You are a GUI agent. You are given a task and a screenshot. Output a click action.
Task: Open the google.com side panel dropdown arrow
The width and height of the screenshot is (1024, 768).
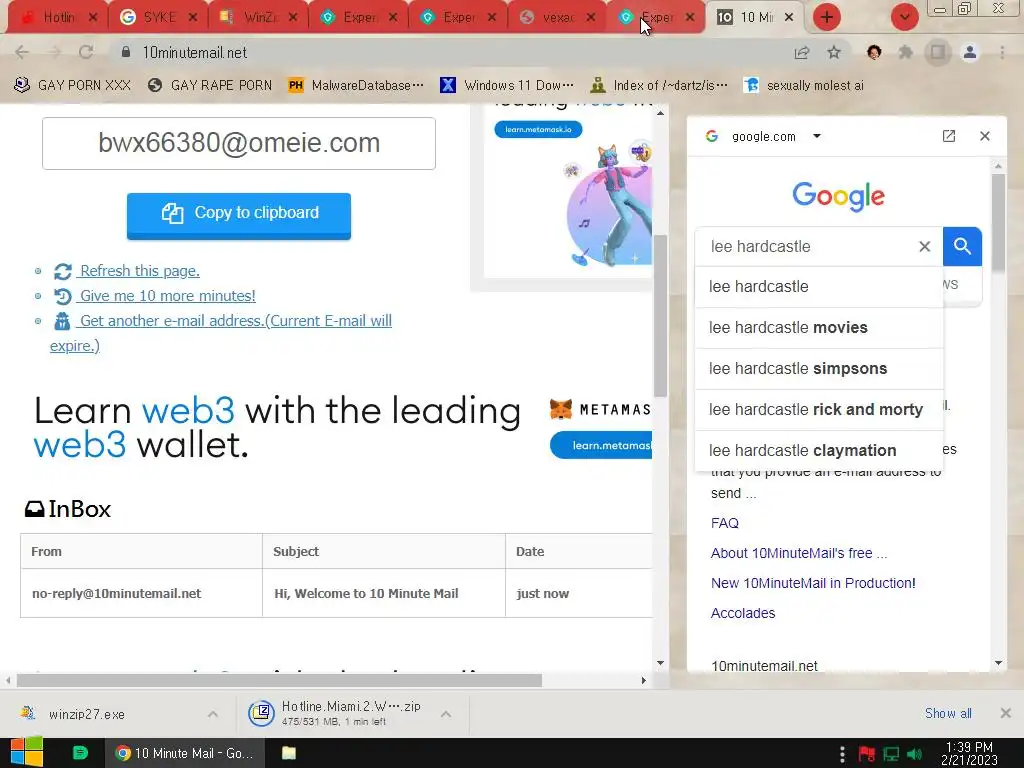coord(817,136)
